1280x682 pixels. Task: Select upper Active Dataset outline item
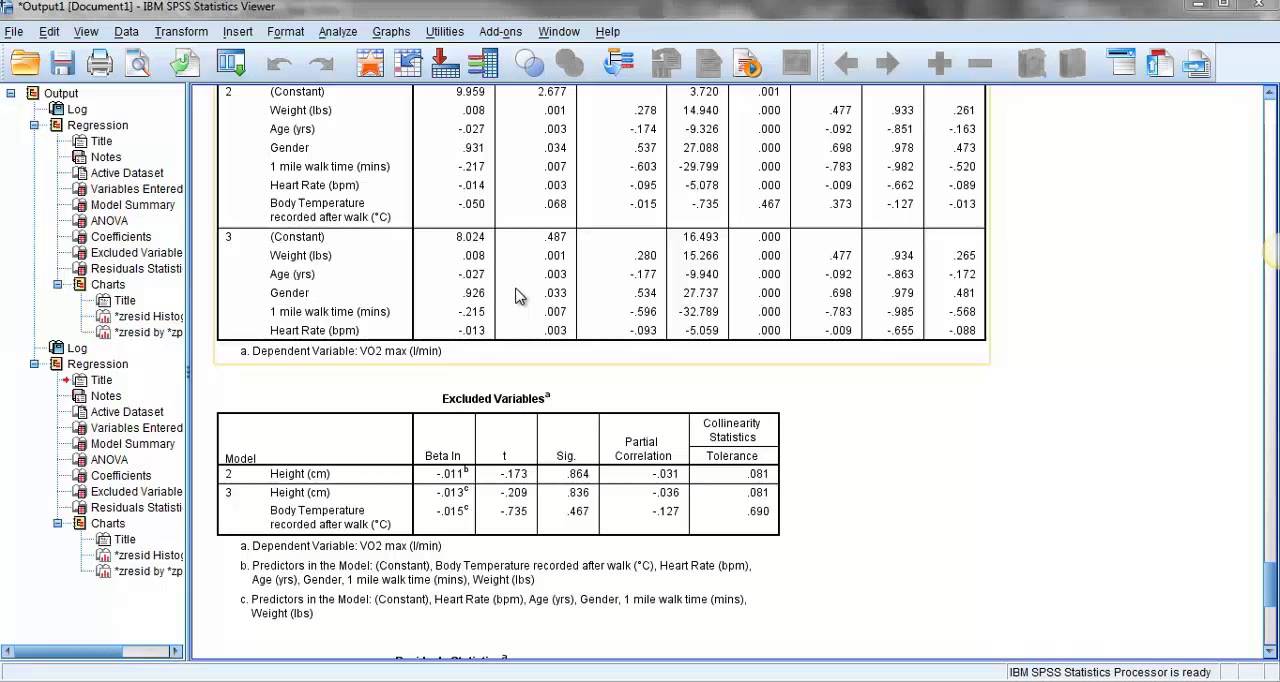point(127,173)
